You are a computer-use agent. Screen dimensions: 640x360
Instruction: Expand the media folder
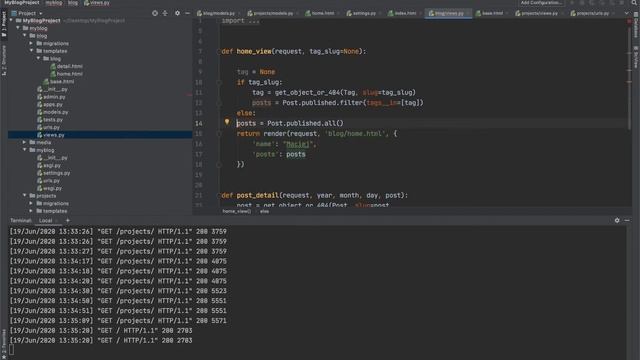25,142
